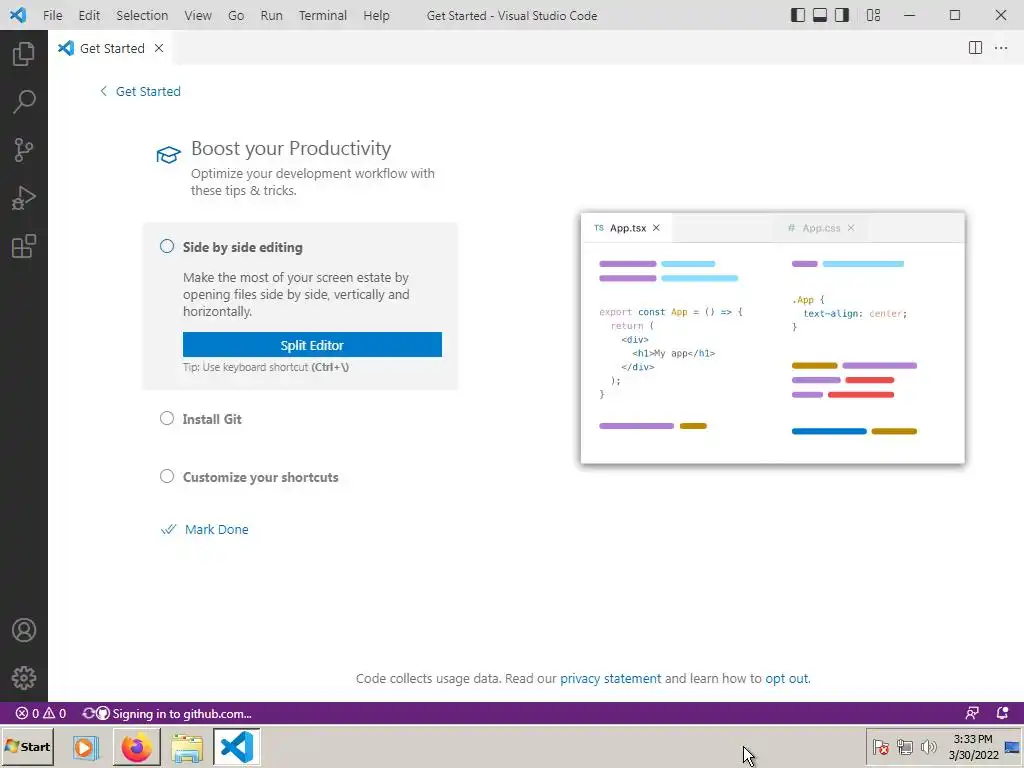Open the Edit menu

click(x=89, y=15)
